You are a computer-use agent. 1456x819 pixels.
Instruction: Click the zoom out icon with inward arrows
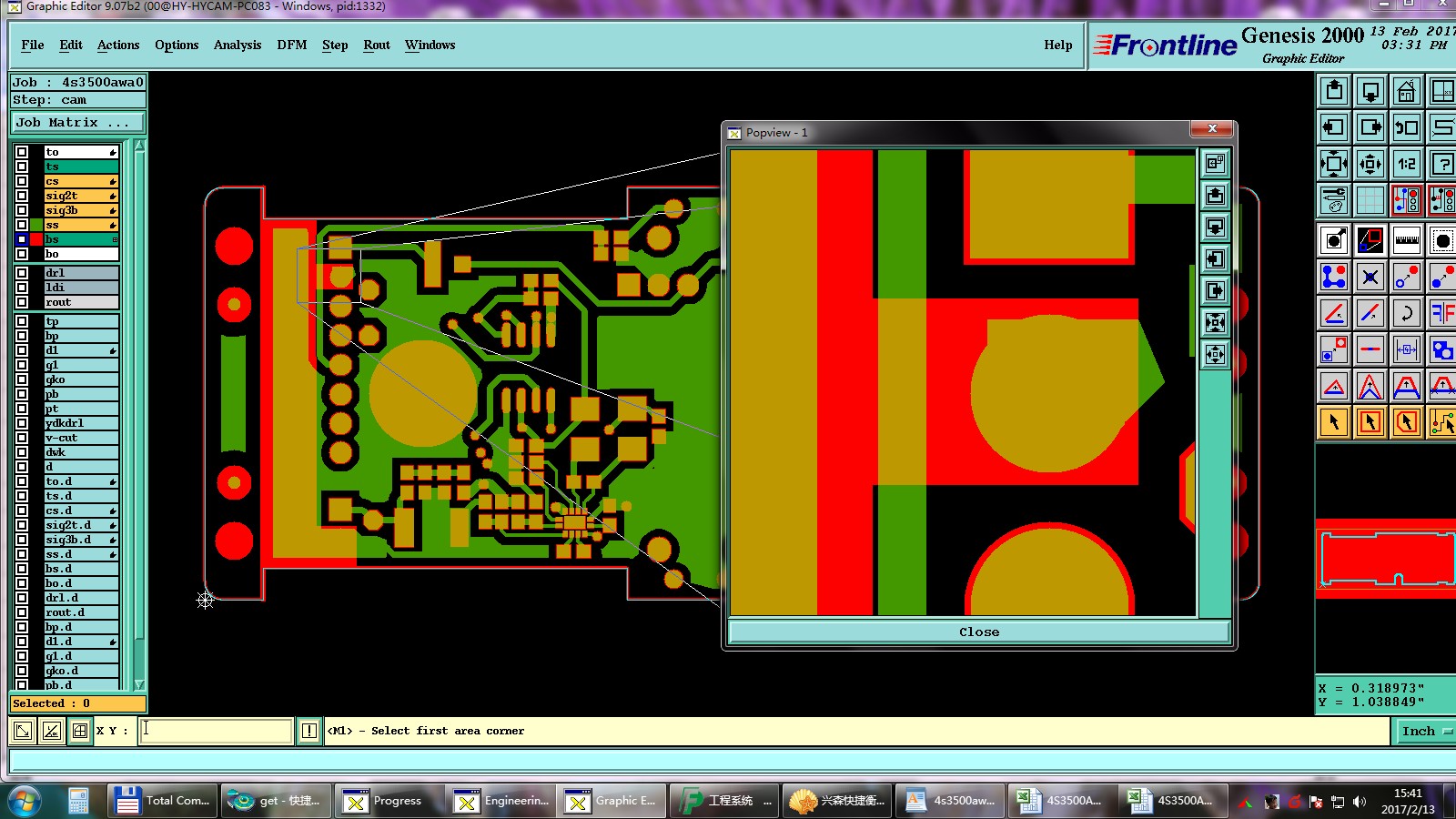[1370, 164]
